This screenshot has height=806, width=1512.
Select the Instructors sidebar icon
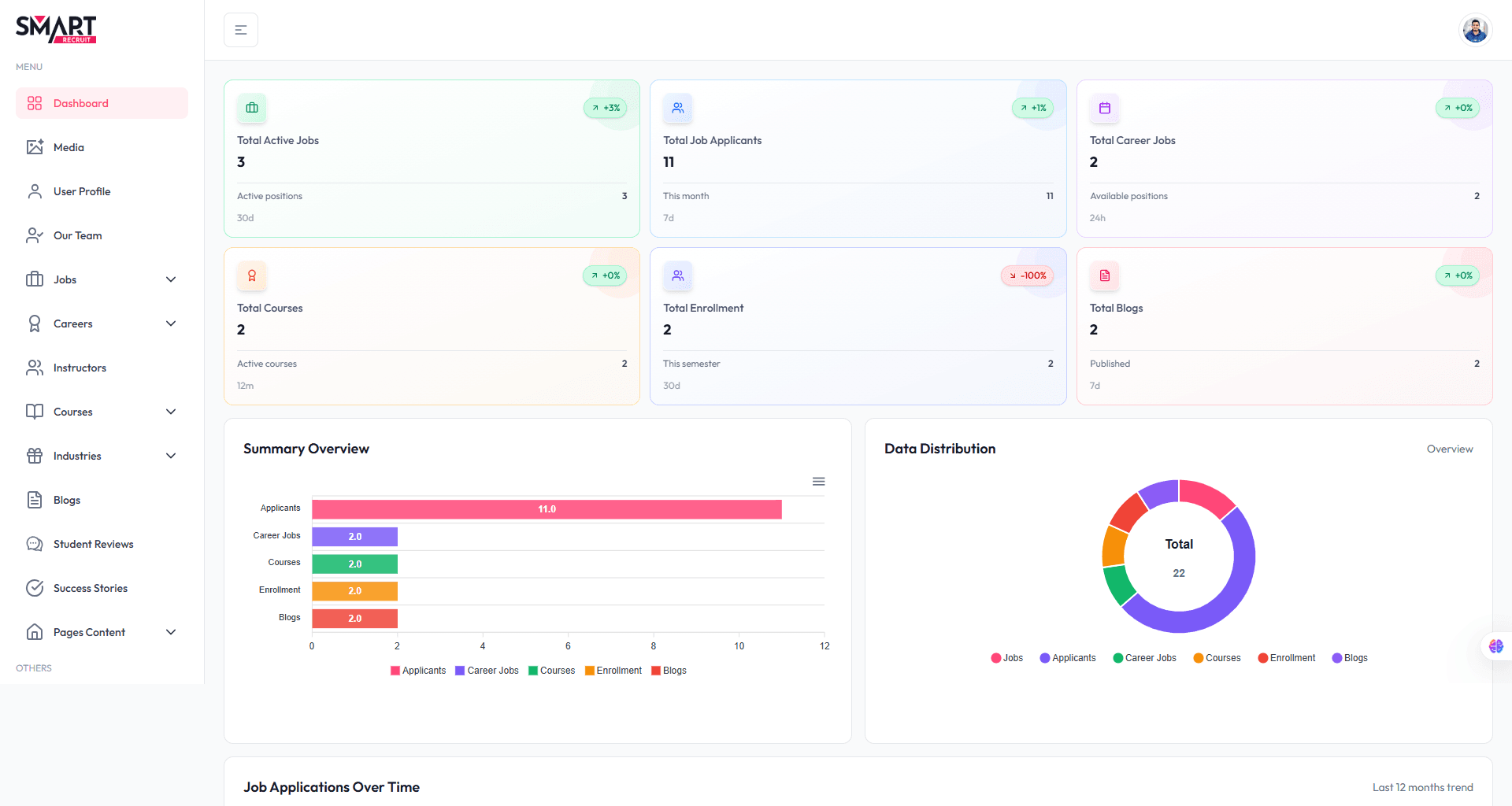pyautogui.click(x=34, y=367)
